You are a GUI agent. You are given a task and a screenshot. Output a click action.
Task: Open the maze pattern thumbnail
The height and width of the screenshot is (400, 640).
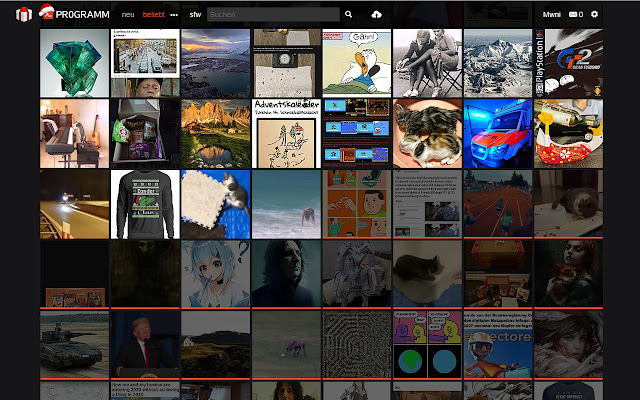click(x=357, y=345)
